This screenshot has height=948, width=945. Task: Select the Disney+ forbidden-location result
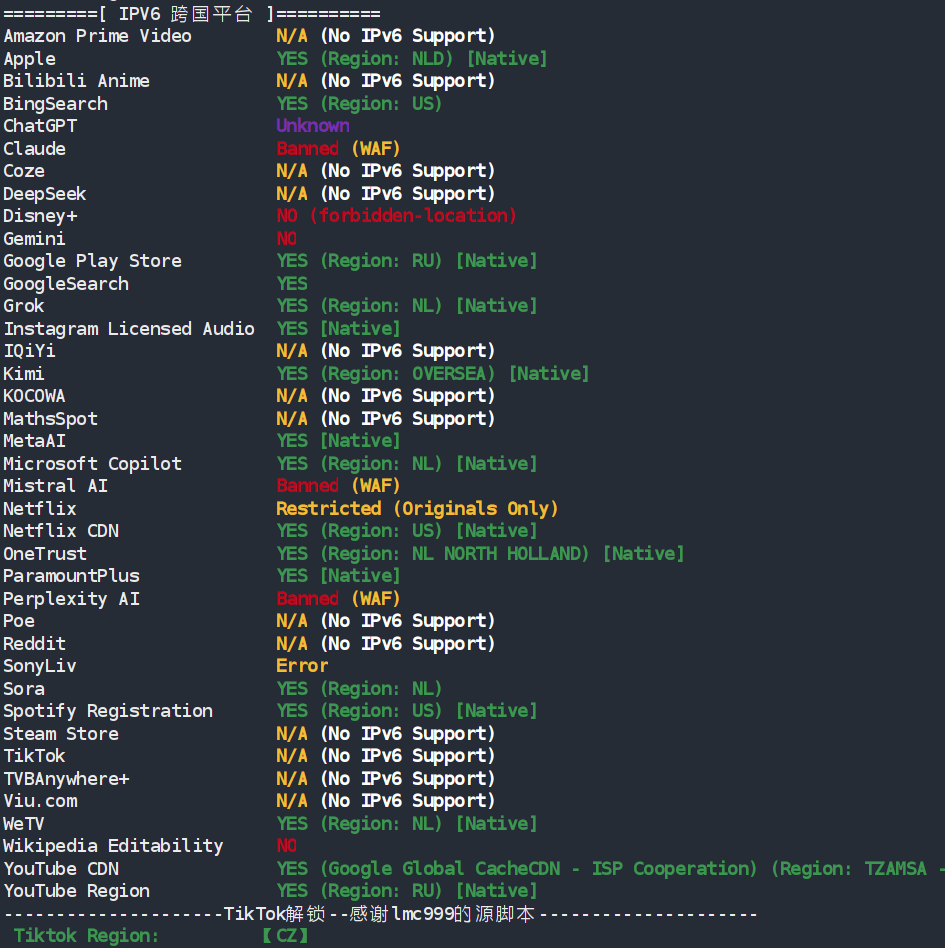point(396,216)
